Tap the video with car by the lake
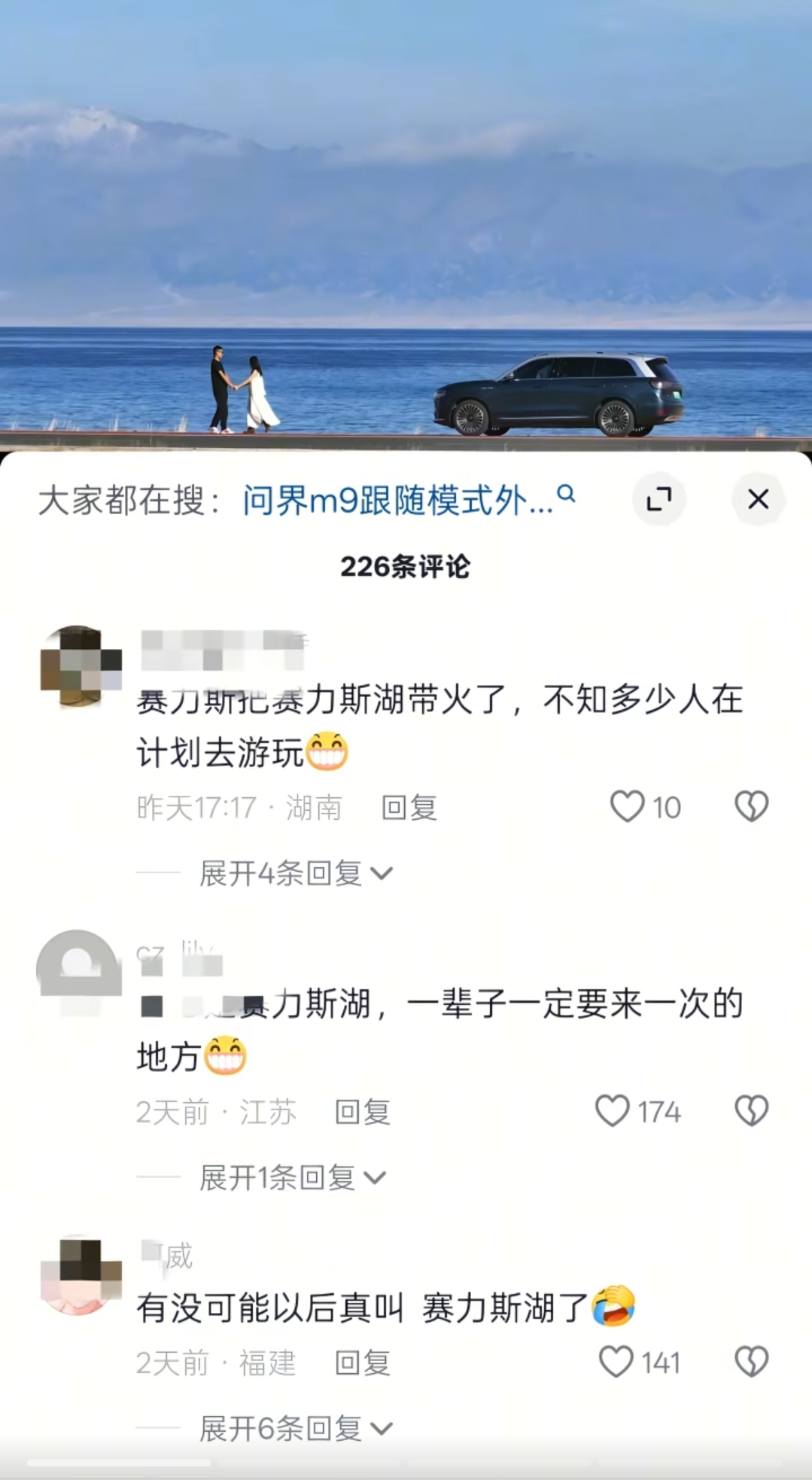Viewport: 812px width, 1480px height. [x=406, y=226]
